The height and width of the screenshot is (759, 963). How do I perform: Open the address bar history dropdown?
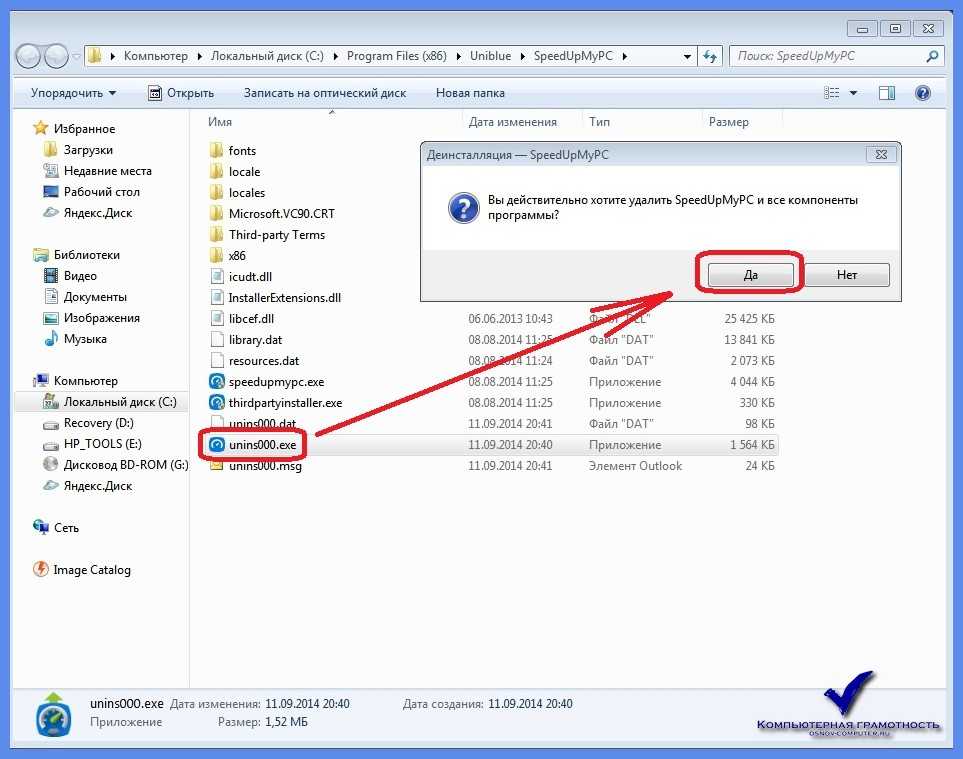coord(687,56)
